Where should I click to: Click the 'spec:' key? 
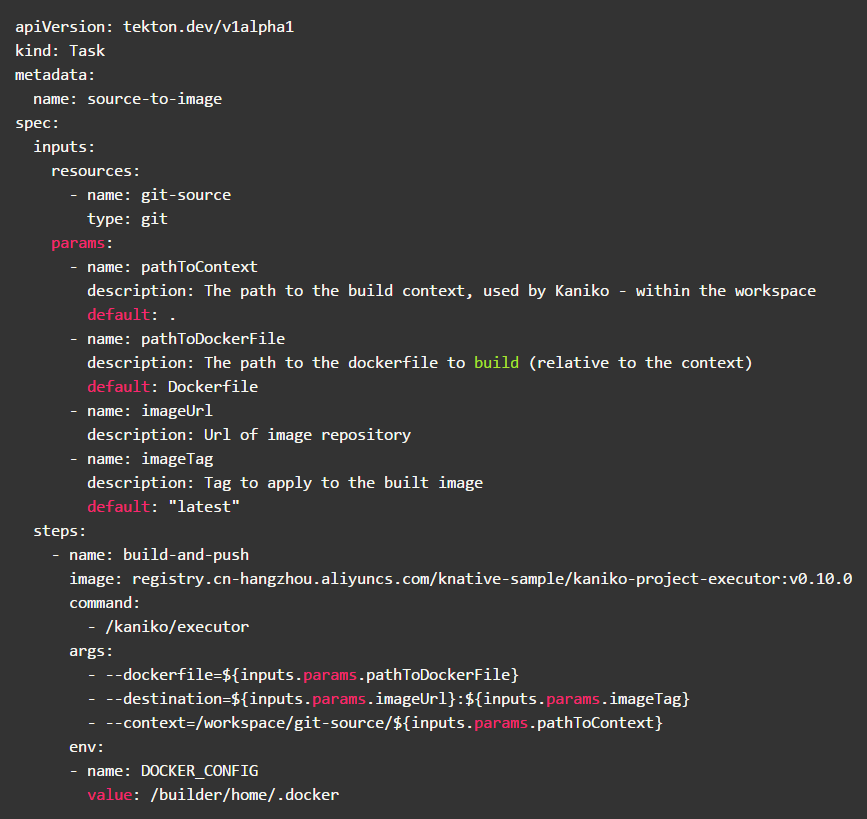(x=37, y=123)
